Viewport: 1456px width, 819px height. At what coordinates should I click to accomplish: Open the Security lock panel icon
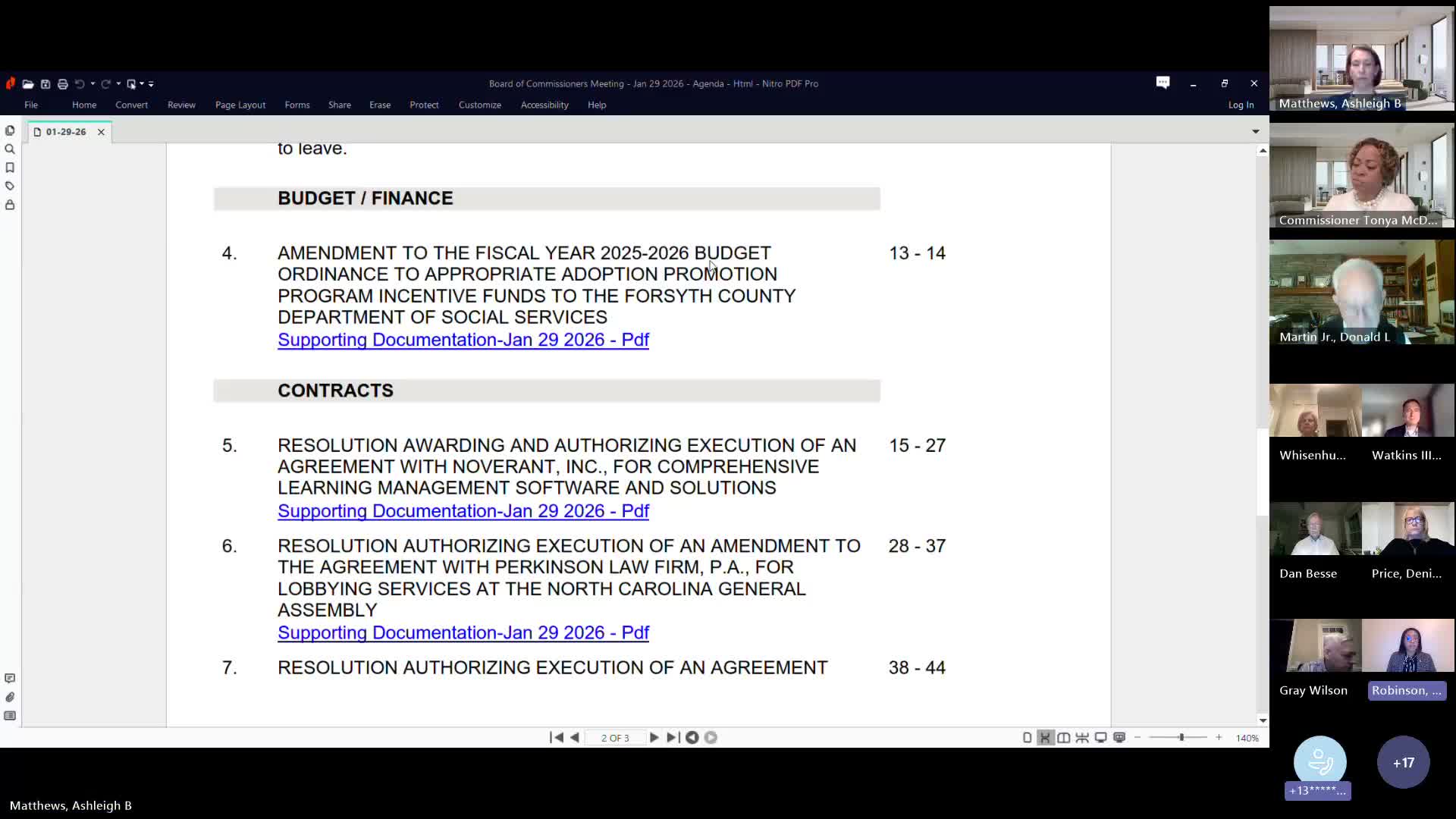click(x=10, y=205)
